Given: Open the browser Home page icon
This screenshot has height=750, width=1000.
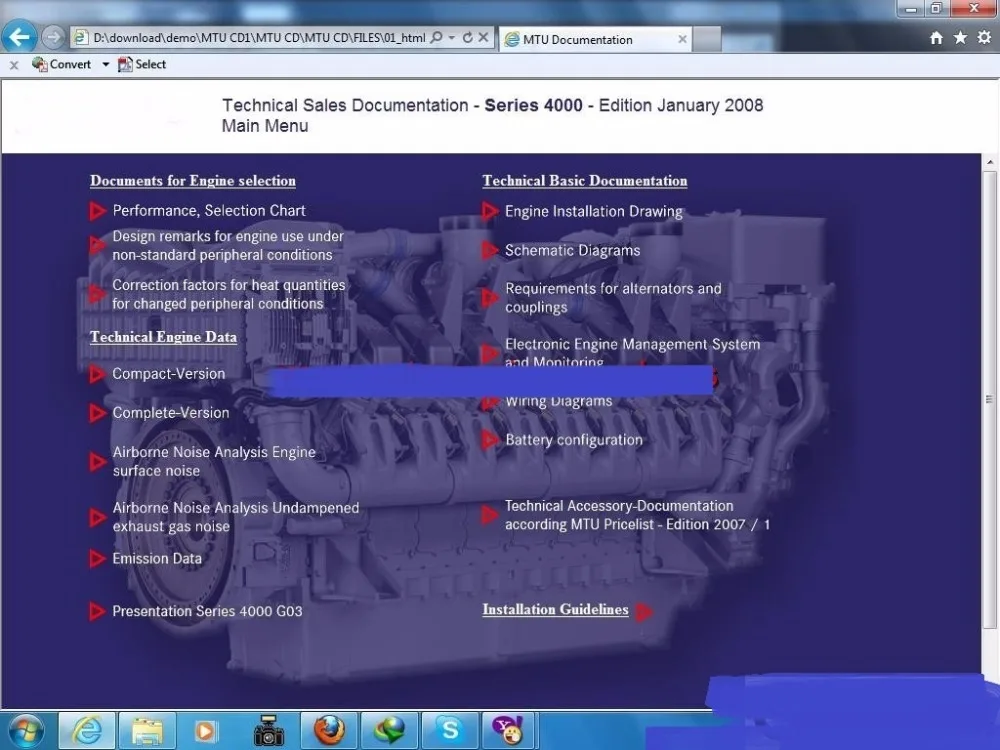Looking at the screenshot, I should (x=936, y=38).
